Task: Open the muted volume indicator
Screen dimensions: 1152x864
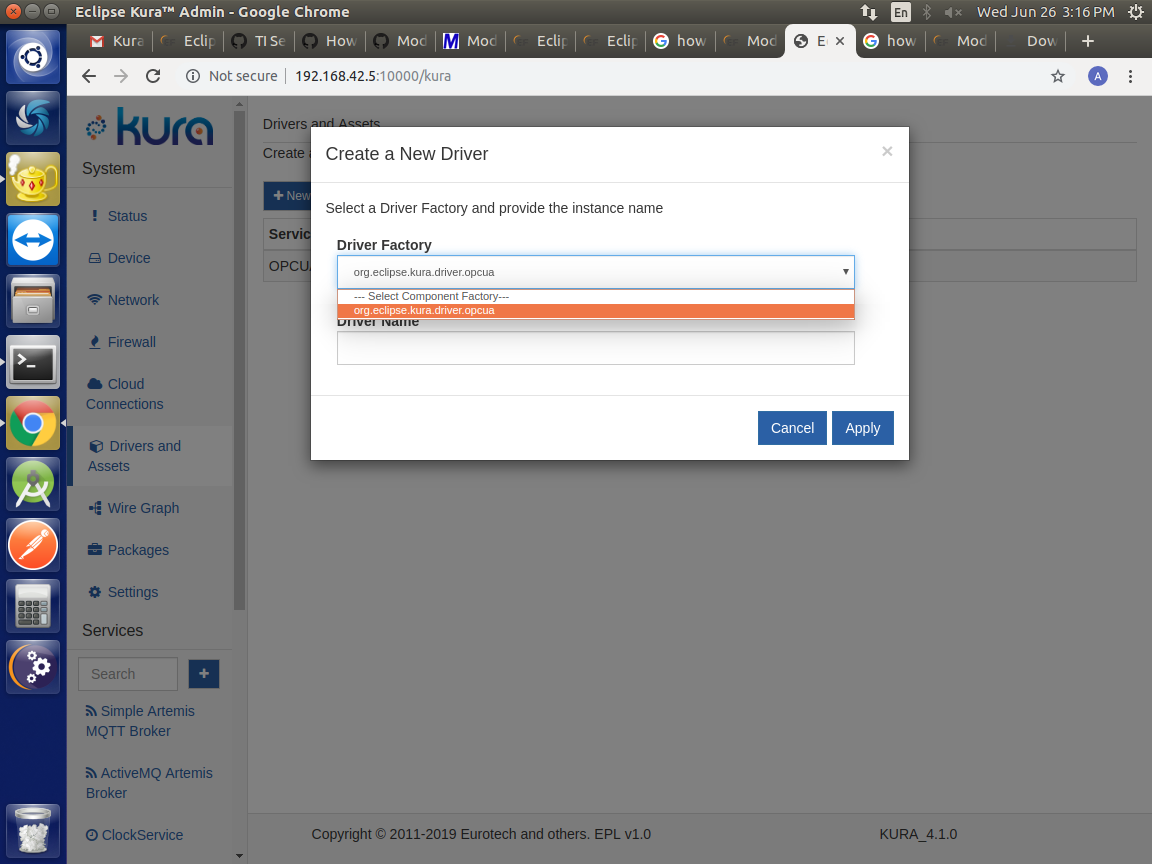Action: point(953,12)
